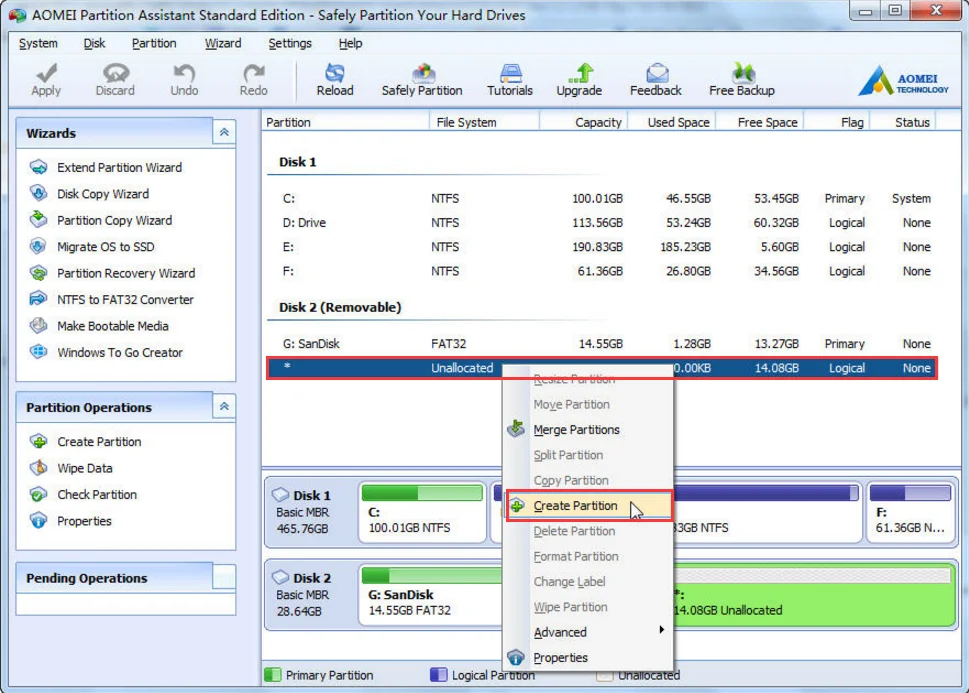Image resolution: width=969 pixels, height=693 pixels.
Task: Click the Disk 1 drive icon
Action: tap(281, 495)
